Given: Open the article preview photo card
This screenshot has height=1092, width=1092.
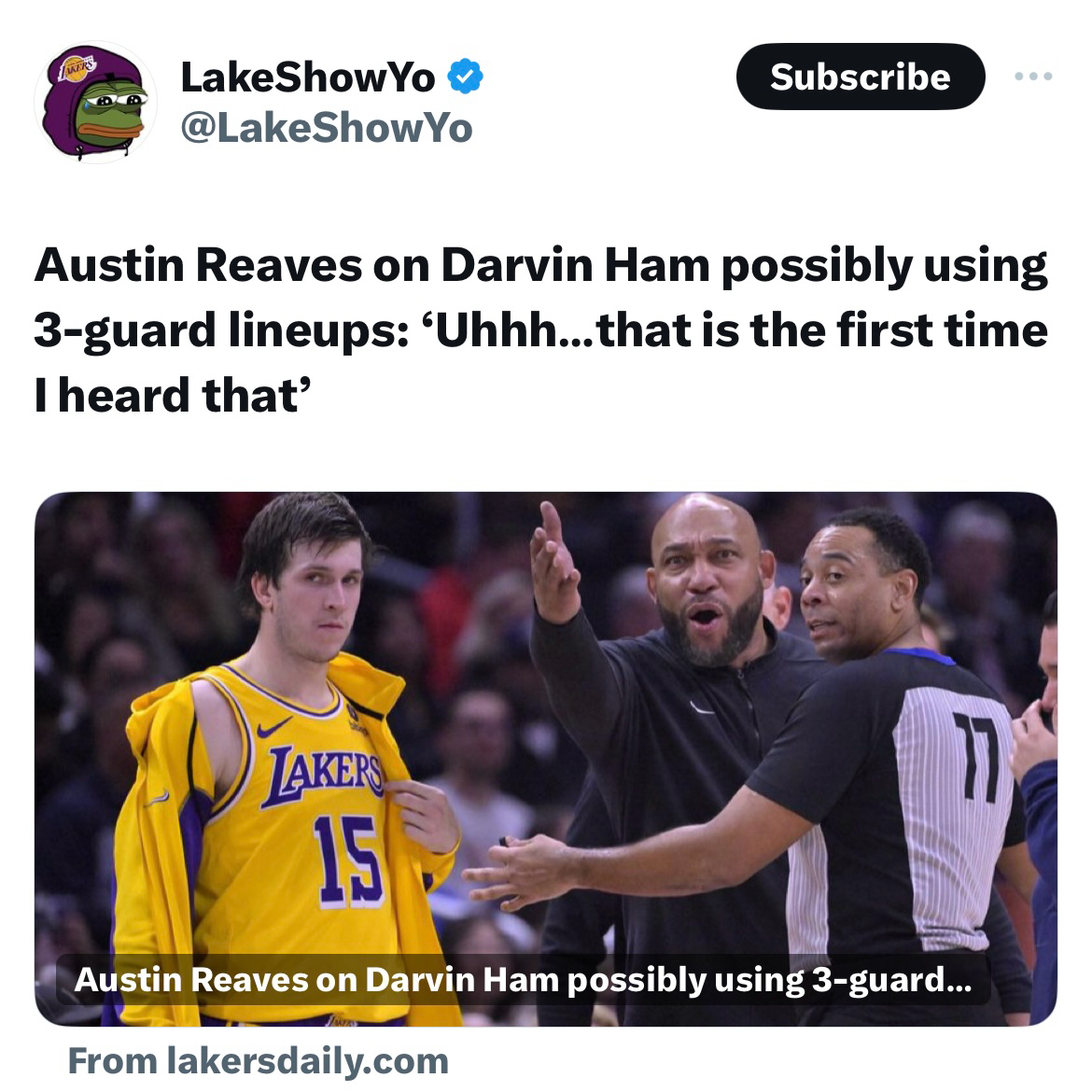Looking at the screenshot, I should tap(546, 759).
